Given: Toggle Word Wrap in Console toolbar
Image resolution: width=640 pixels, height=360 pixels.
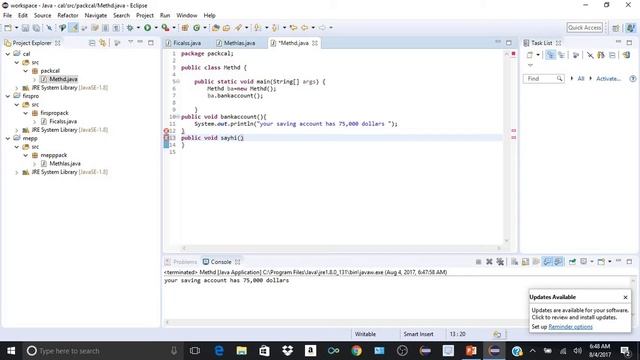Looking at the screenshot, I should (536, 262).
